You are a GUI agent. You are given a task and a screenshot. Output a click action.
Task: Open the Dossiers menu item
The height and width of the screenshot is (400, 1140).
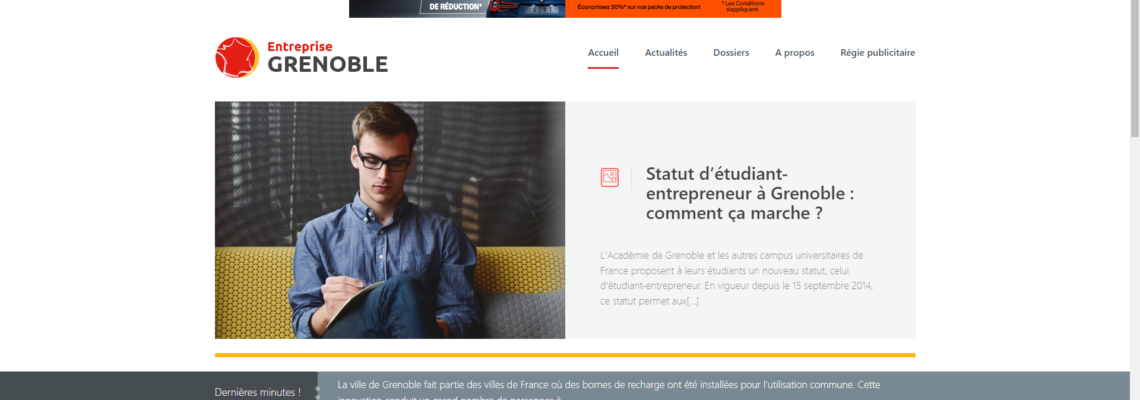point(731,52)
